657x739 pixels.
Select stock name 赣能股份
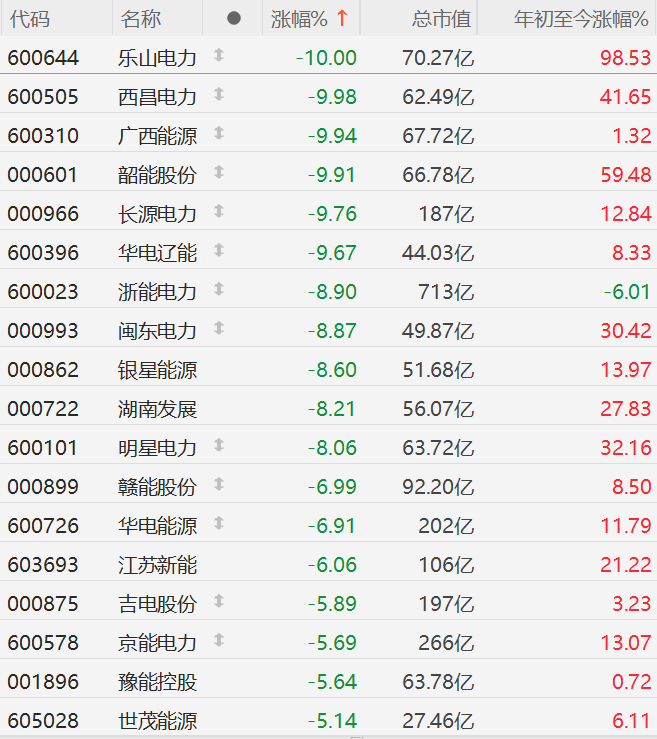point(157,487)
